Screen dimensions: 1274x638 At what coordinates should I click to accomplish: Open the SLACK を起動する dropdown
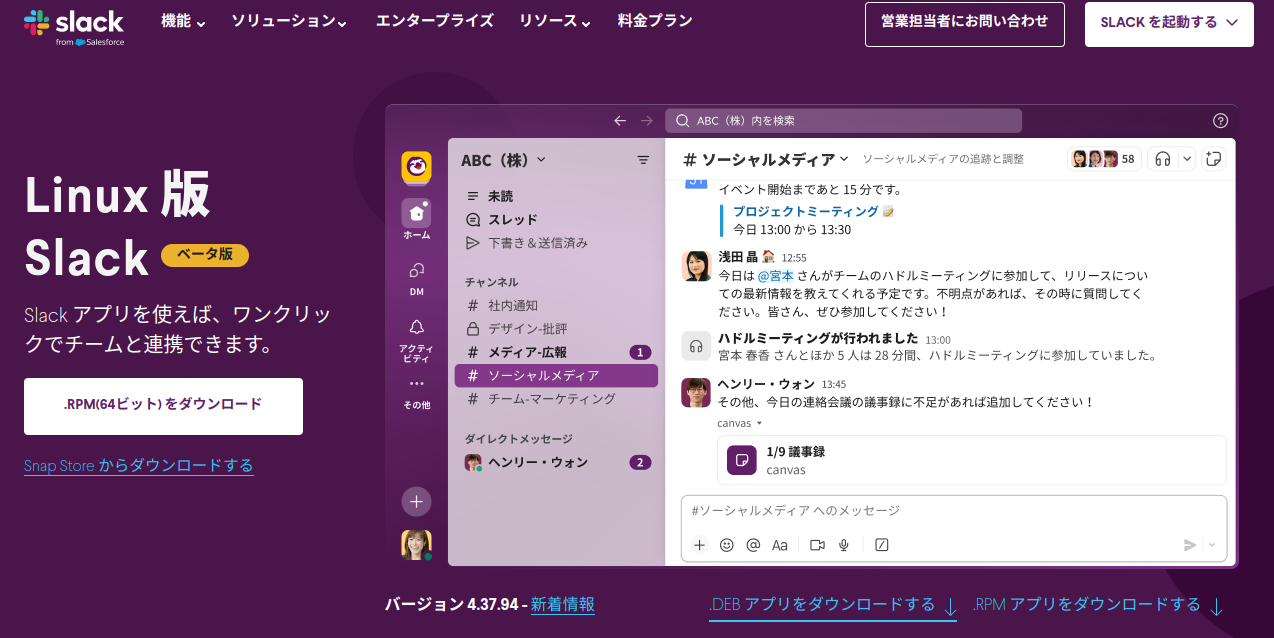[x=1169, y=24]
